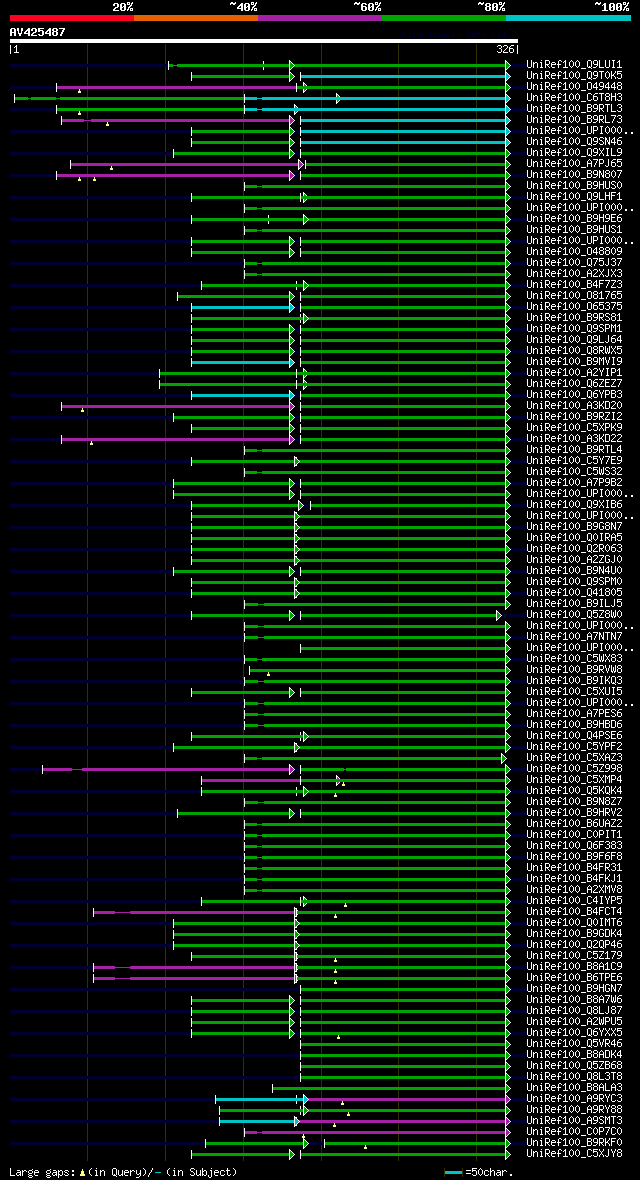Click hit label UniRef100_Q6F383
The width and height of the screenshot is (640, 1180).
(x=574, y=846)
